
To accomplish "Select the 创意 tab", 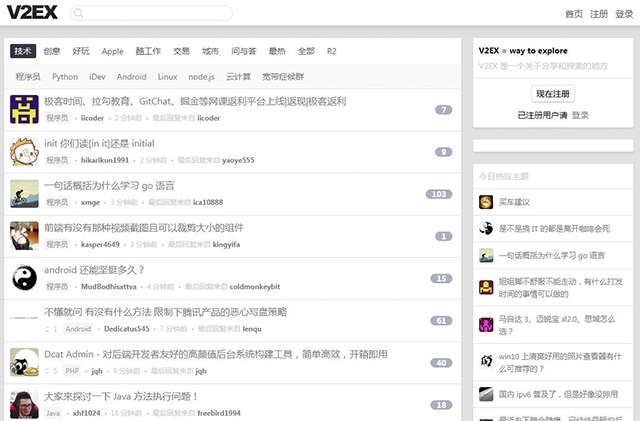I will 52,51.
